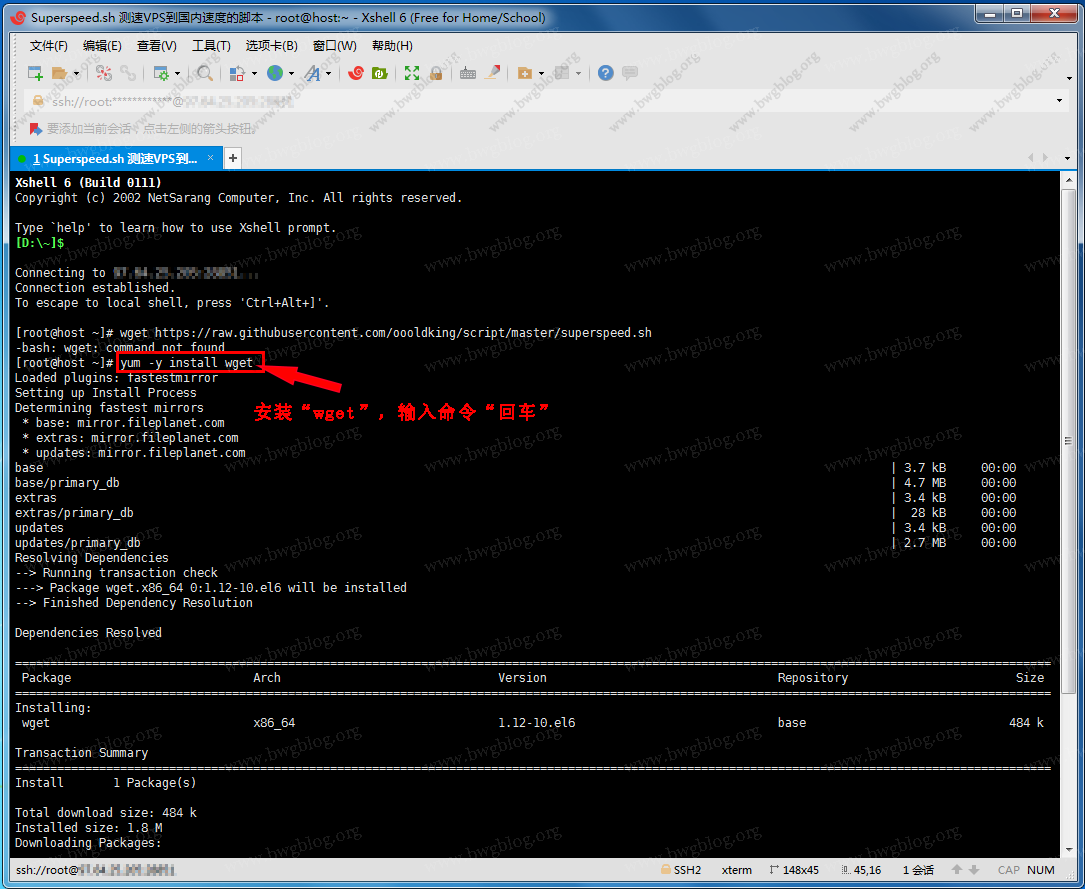
Task: Click the Lock screen padlock icon
Action: [x=436, y=73]
